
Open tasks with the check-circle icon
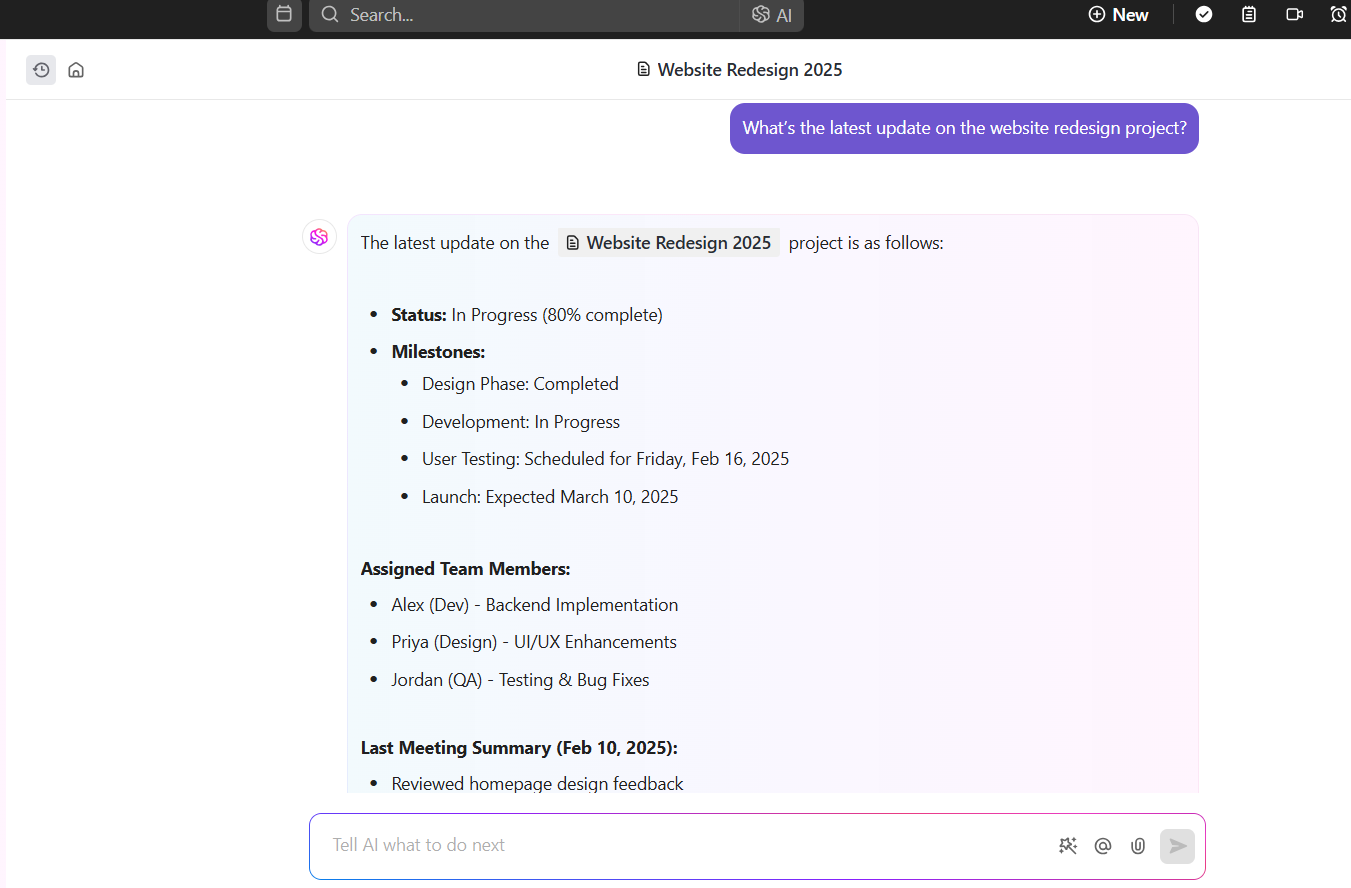tap(1203, 14)
